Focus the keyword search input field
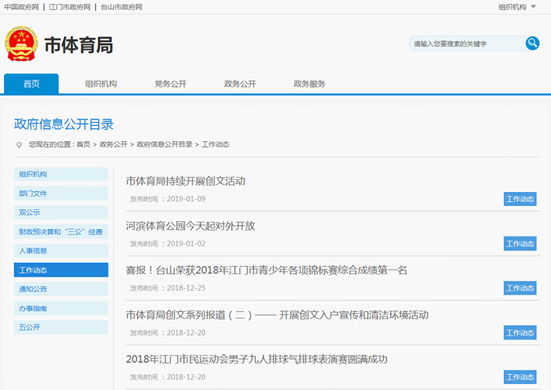 [467, 44]
